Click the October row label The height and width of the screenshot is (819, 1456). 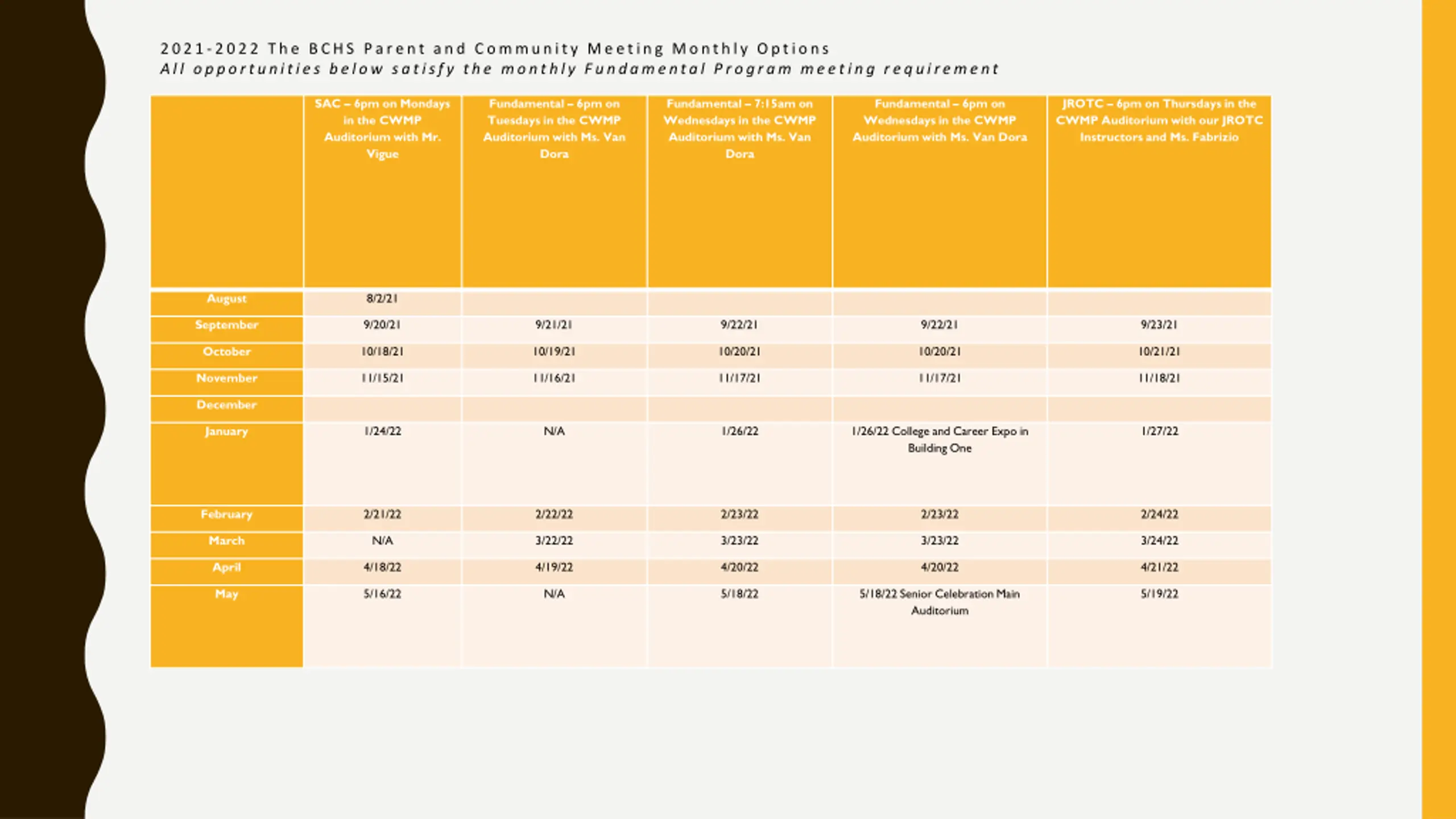pos(227,356)
